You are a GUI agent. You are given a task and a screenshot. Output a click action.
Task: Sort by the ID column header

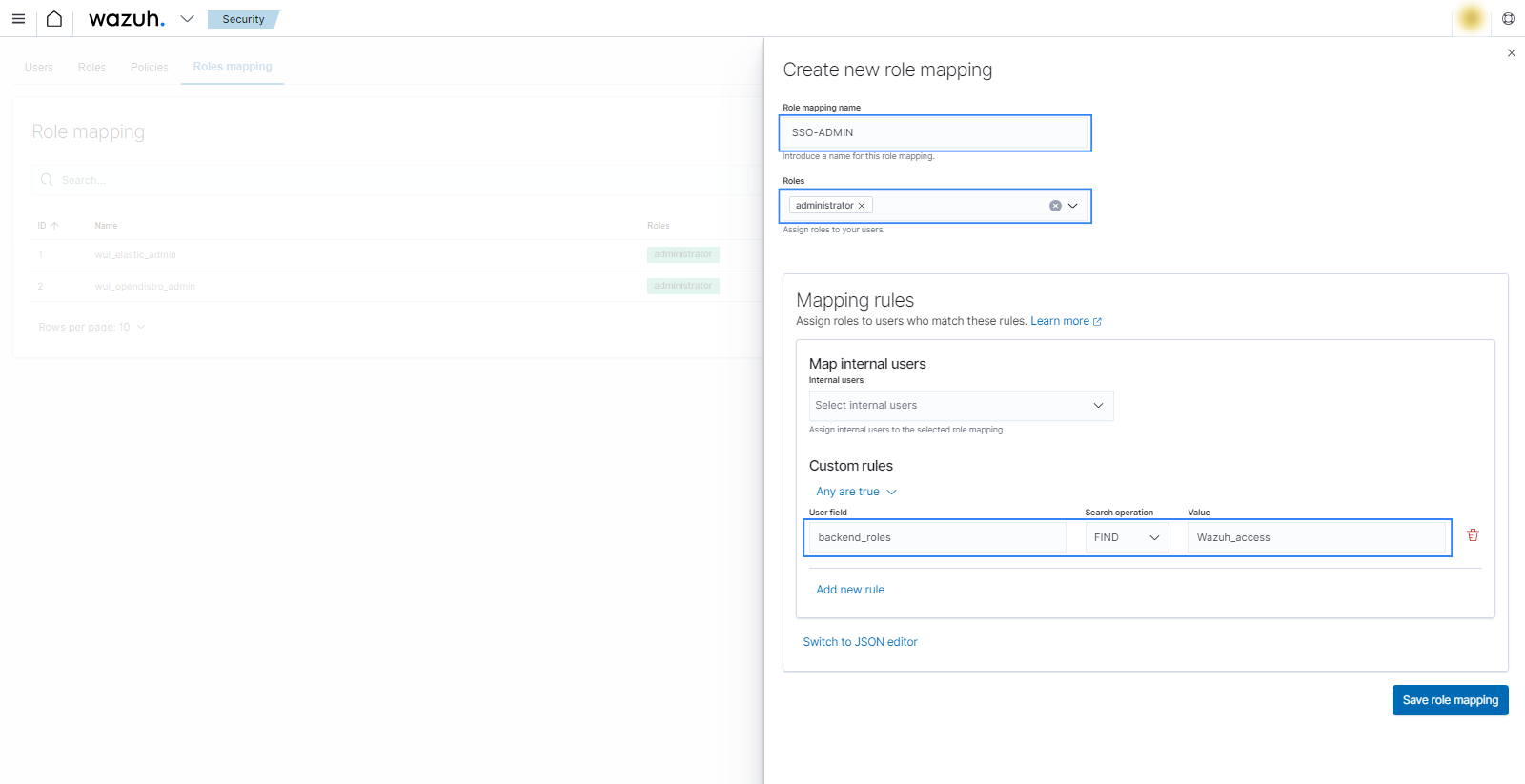(48, 226)
